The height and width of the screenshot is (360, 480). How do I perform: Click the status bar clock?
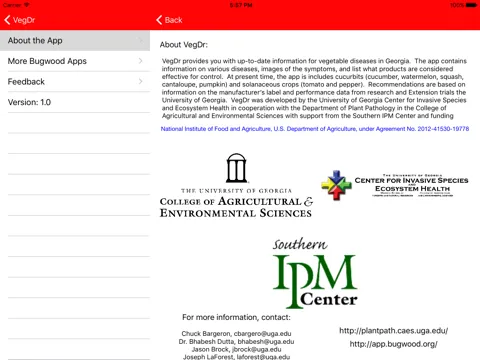click(x=241, y=5)
